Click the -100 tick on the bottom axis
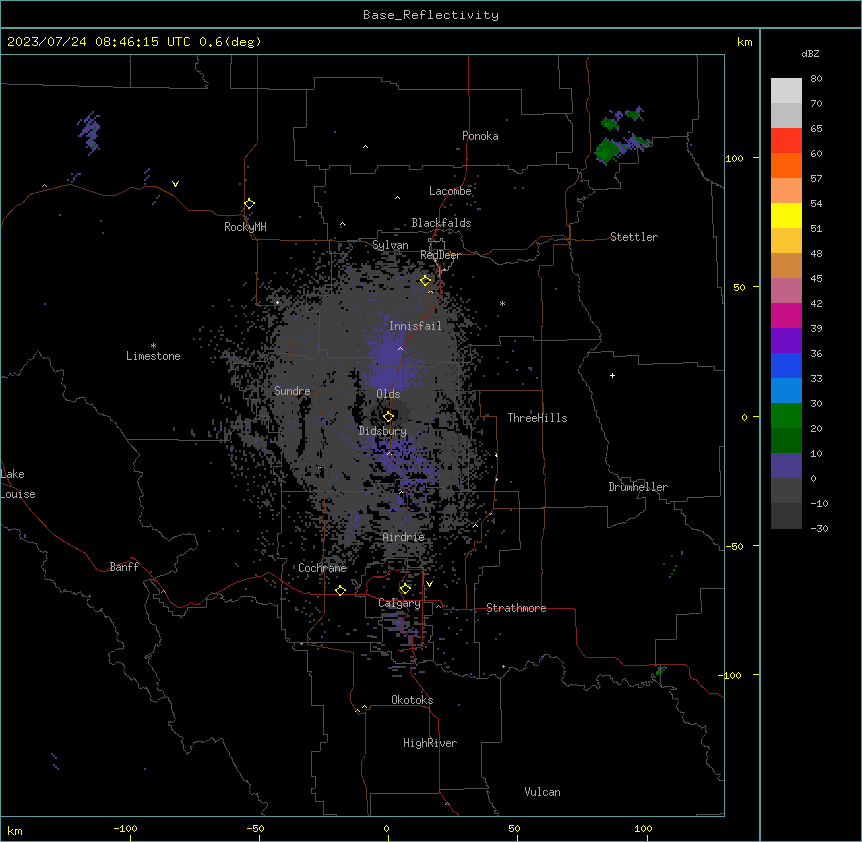The height and width of the screenshot is (842, 862). (x=125, y=828)
